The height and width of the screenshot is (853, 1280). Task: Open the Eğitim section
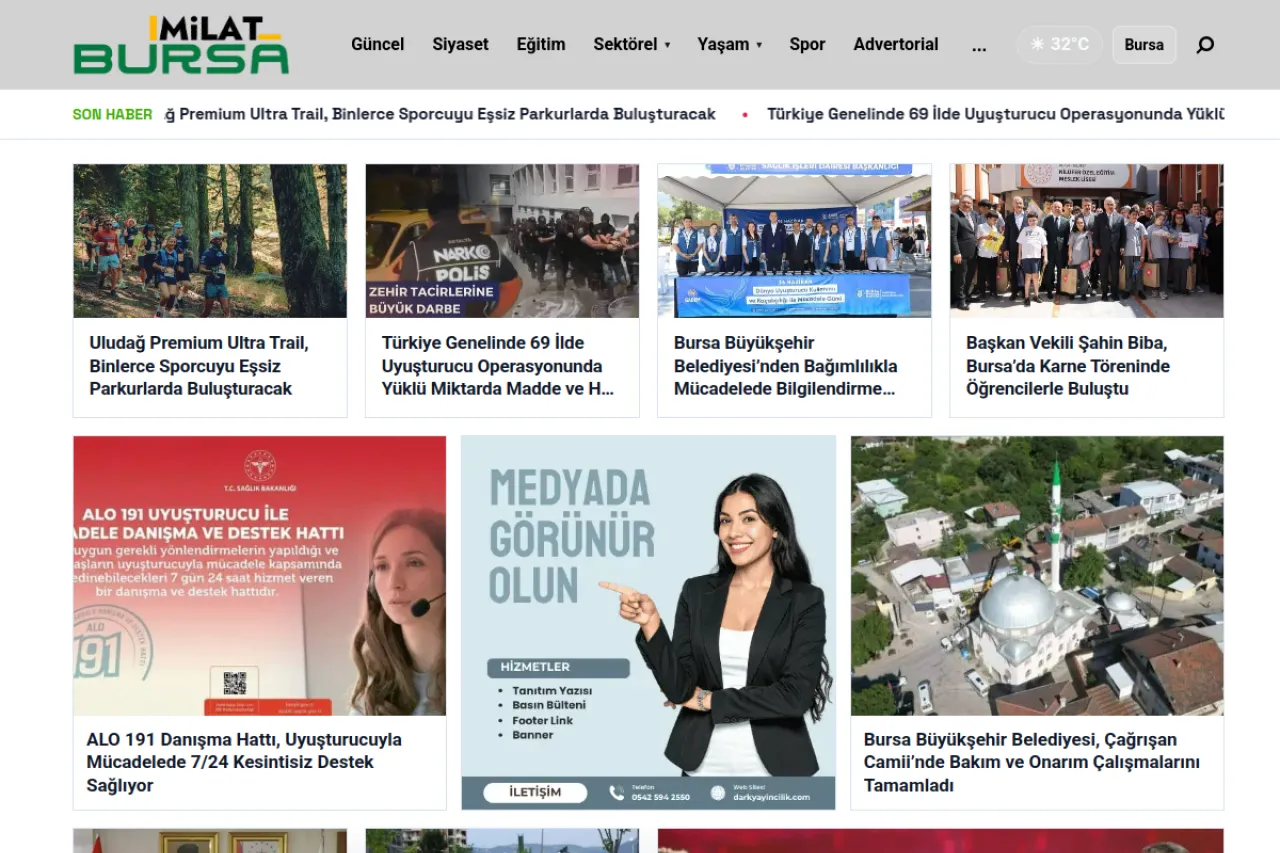pos(541,44)
